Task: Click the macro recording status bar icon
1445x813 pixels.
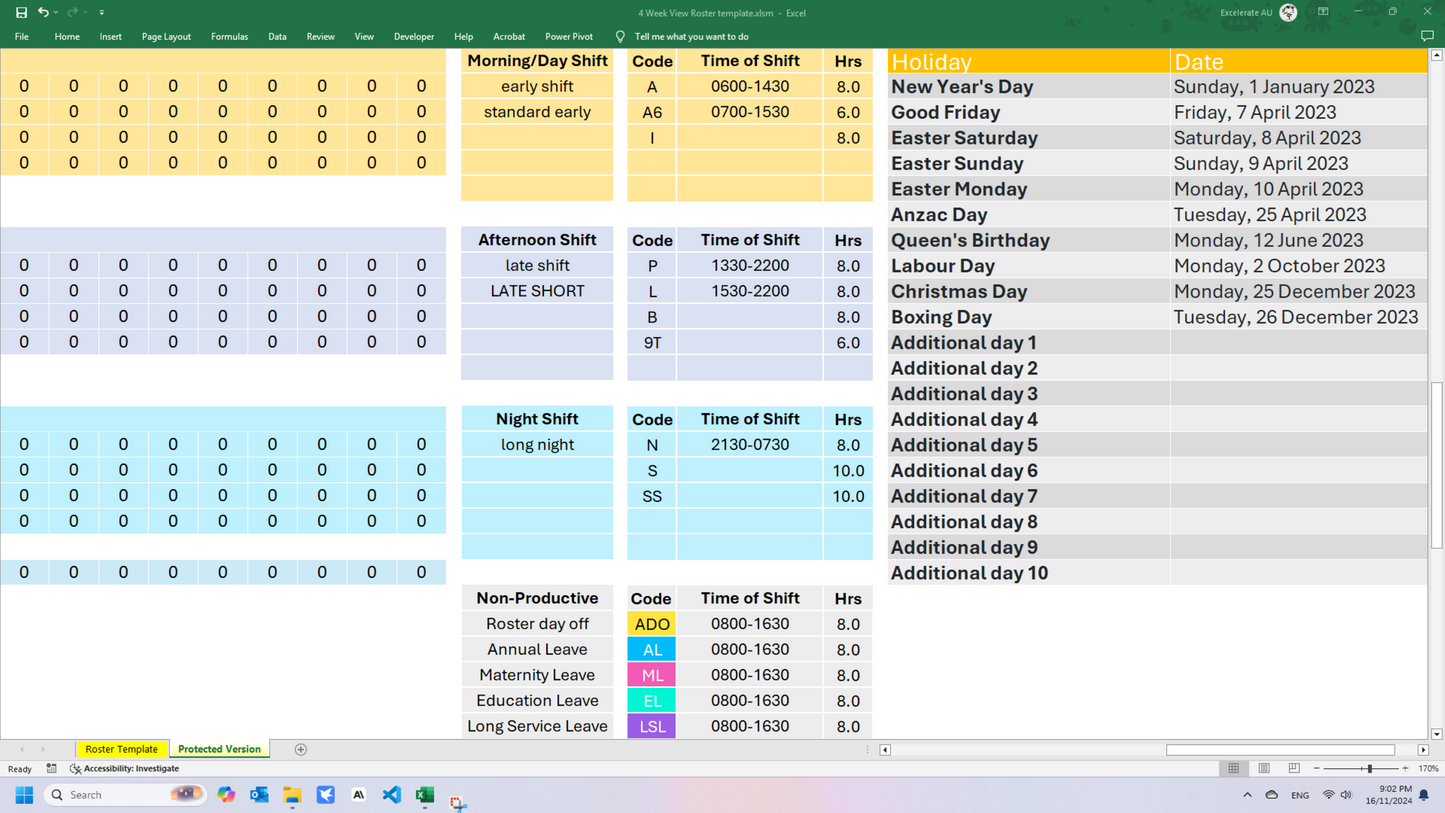Action: [x=51, y=769]
